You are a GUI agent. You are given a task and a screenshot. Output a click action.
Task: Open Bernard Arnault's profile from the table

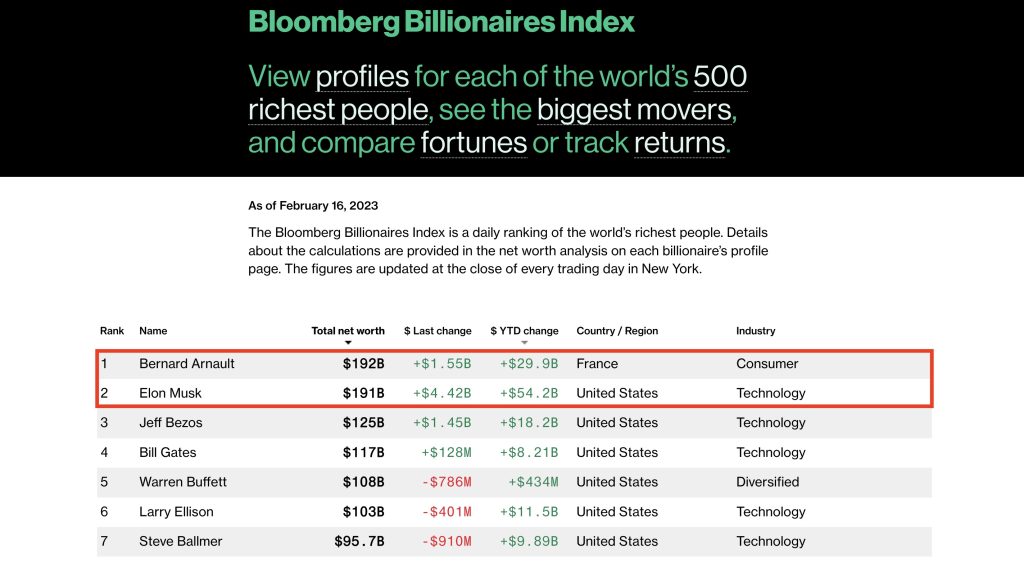187,364
